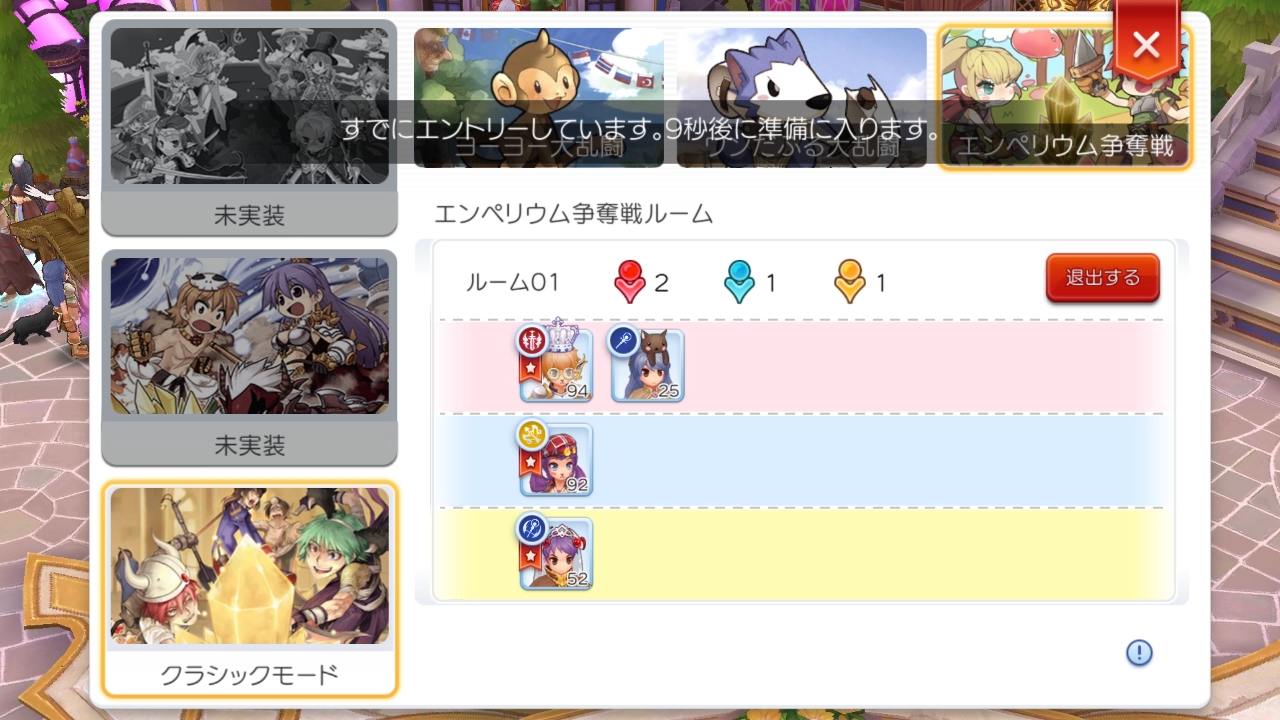The height and width of the screenshot is (720, 1280).
Task: Click the blue info exclamation icon
Action: (1139, 653)
